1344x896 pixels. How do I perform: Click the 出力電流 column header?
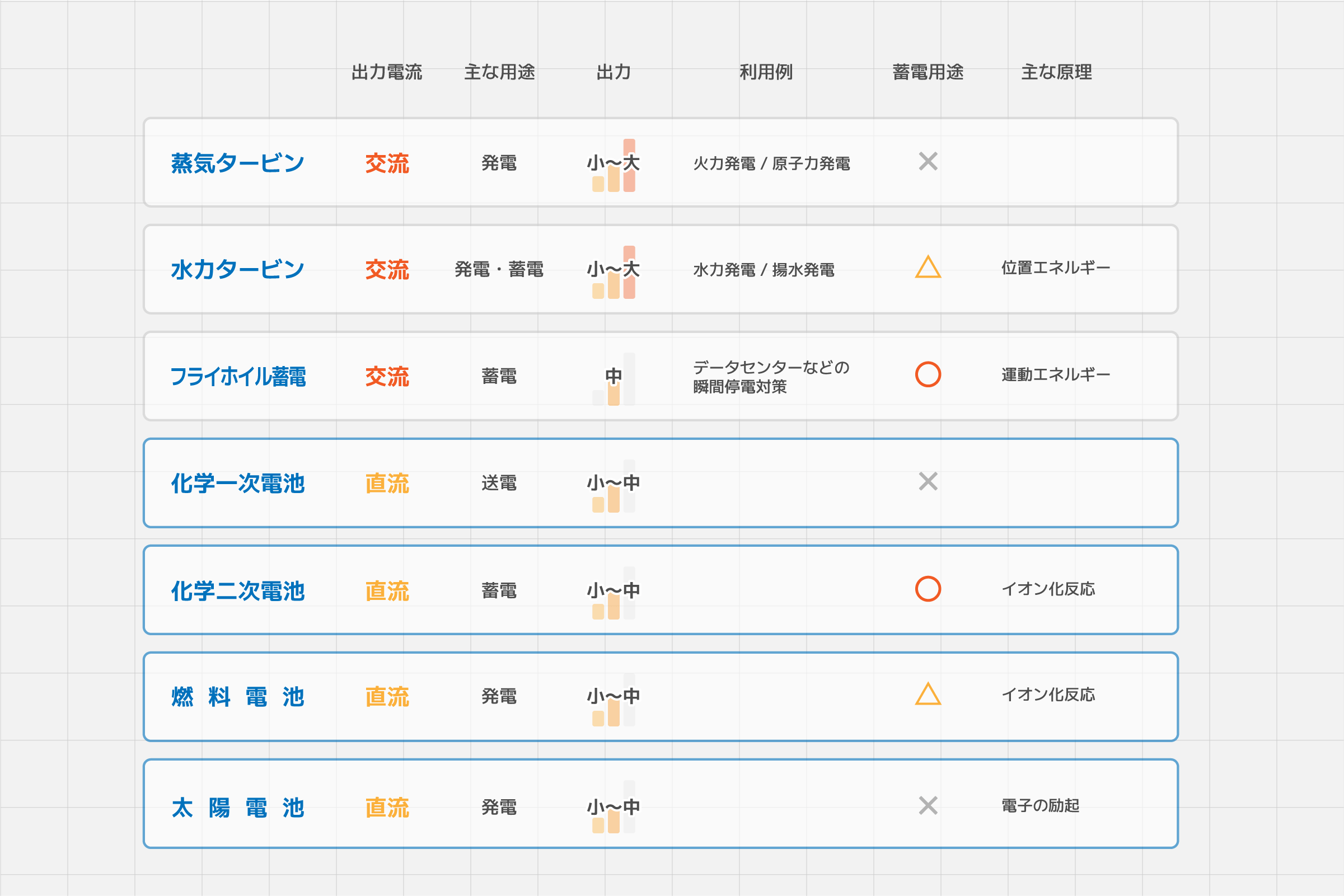[387, 72]
